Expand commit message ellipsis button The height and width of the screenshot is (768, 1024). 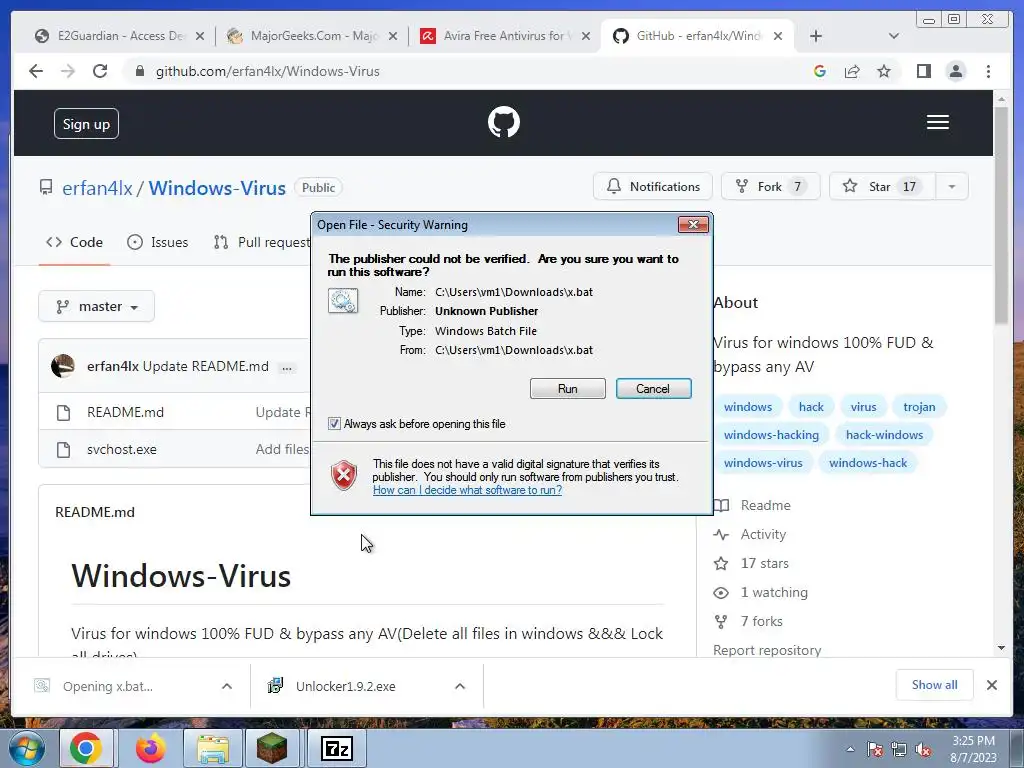pyautogui.click(x=287, y=368)
